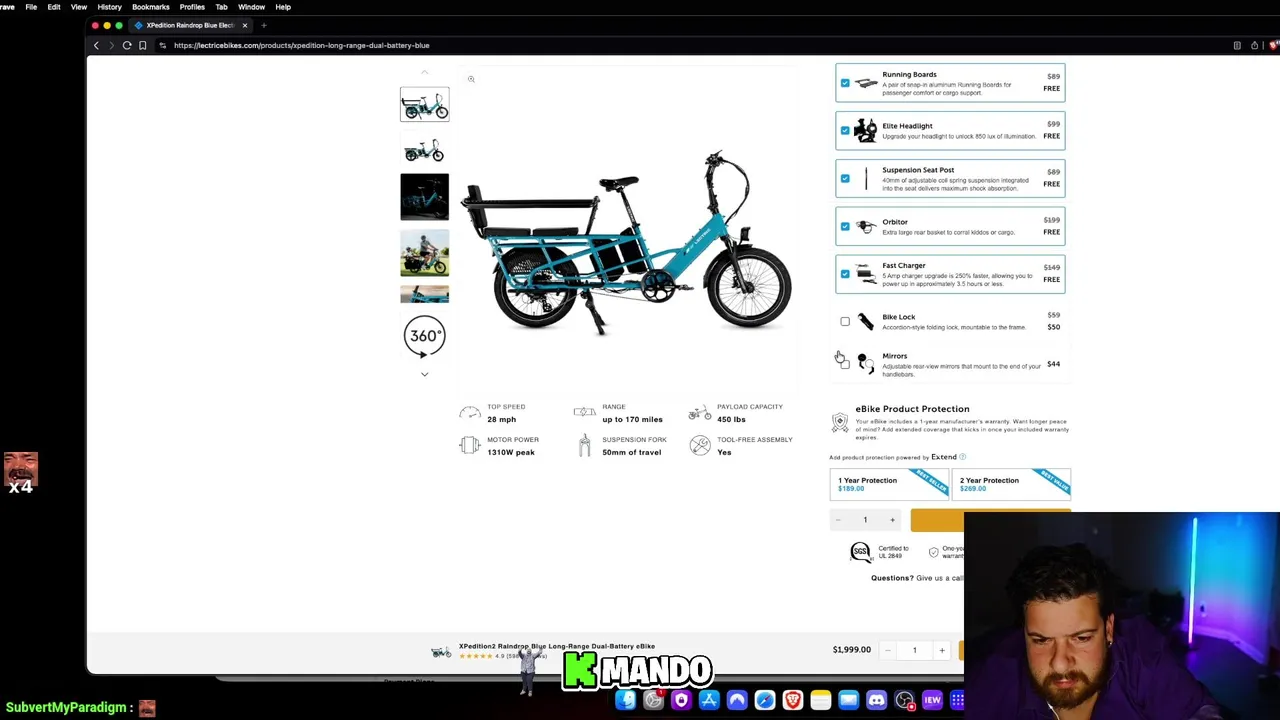Open the History menu
The width and height of the screenshot is (1280, 720).
[109, 7]
